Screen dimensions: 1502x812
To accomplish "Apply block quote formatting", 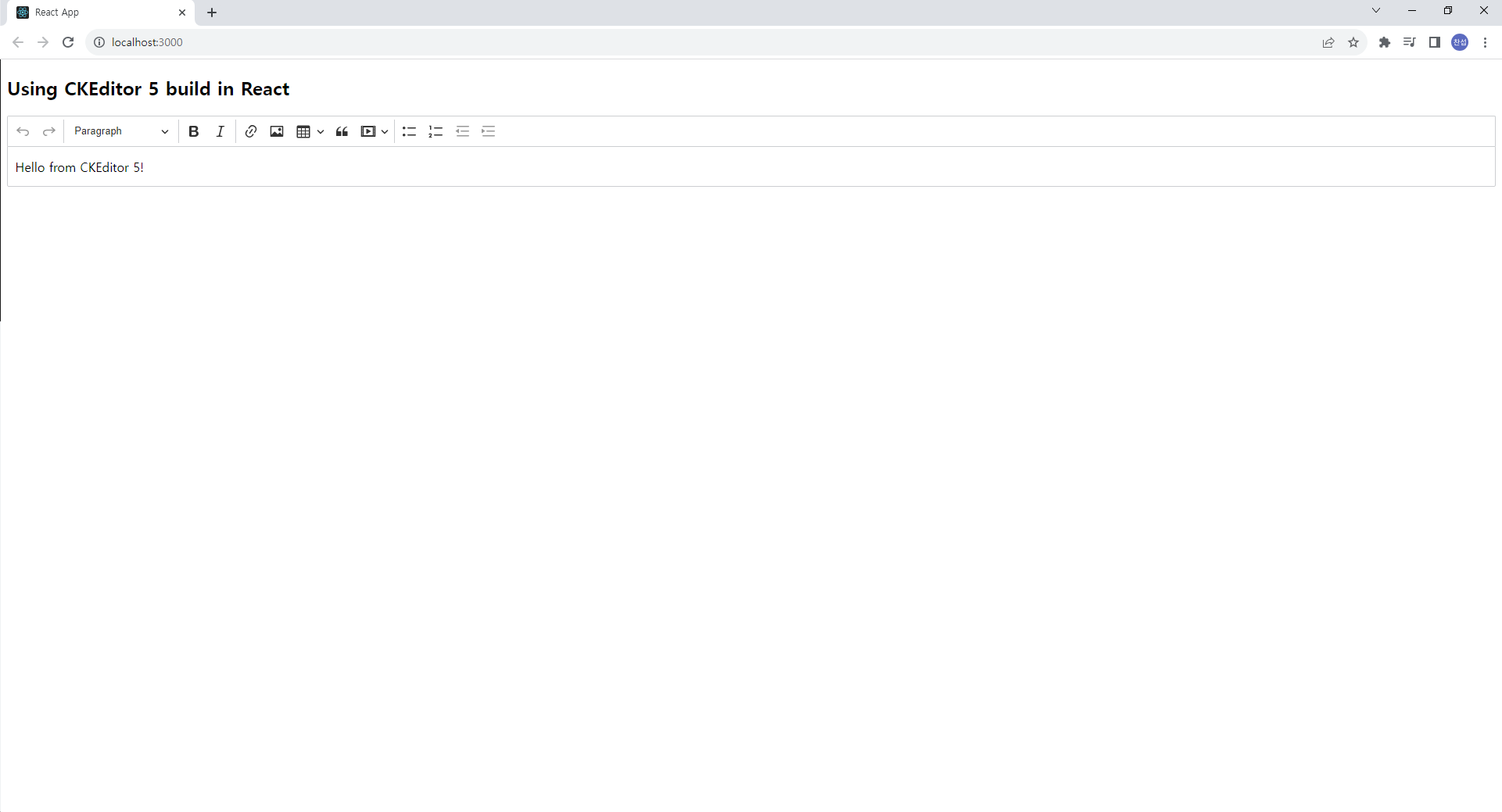I will [342, 131].
